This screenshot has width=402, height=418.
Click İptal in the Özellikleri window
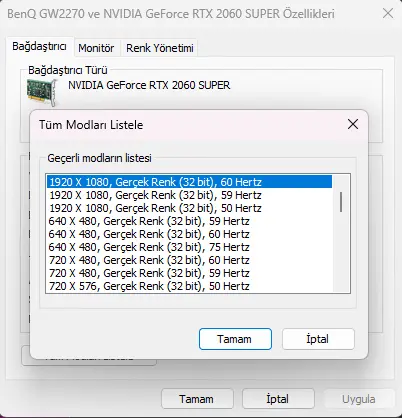(x=278, y=399)
